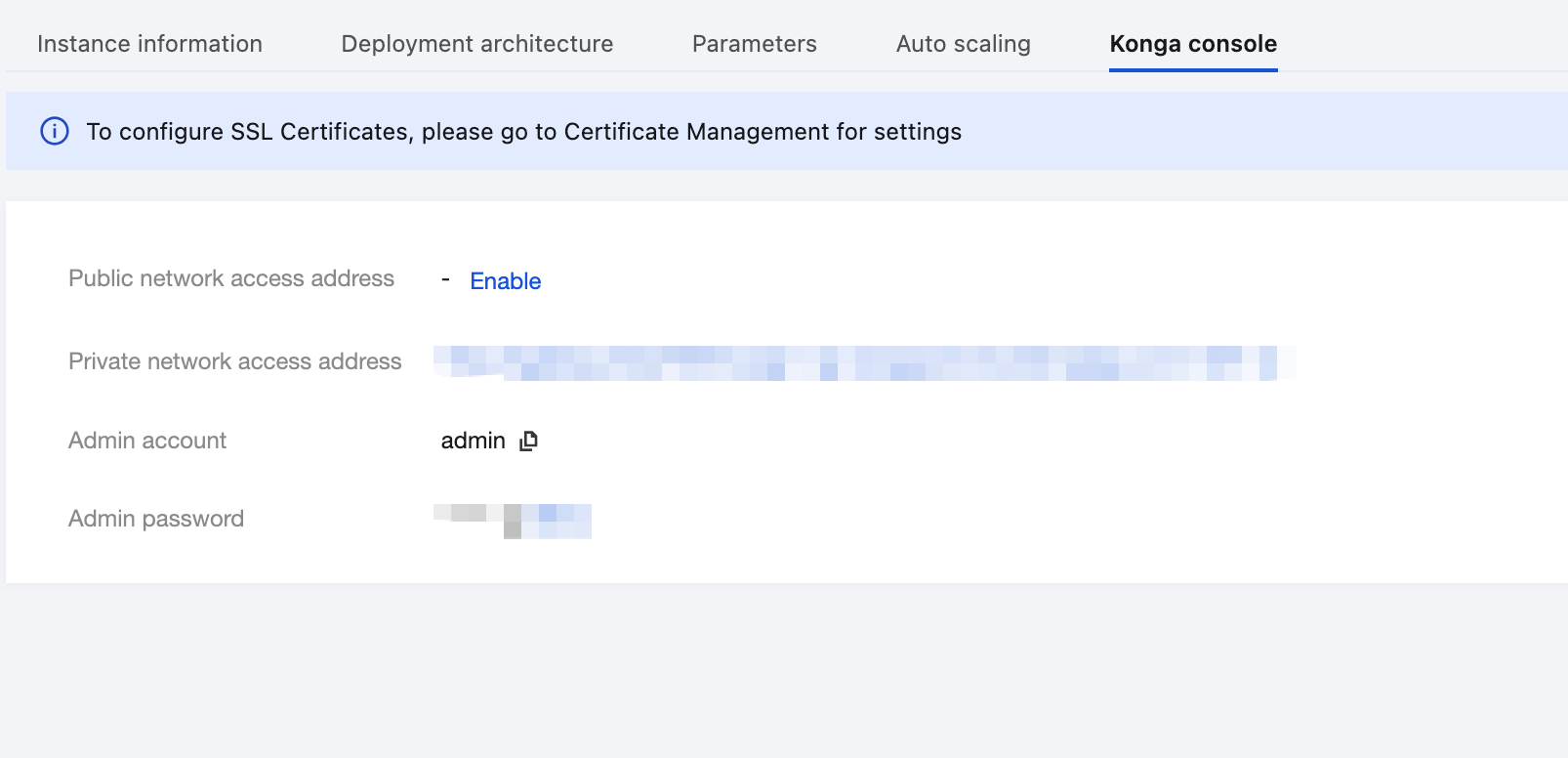
Task: Switch to the Deployment architecture tab
Action: [x=477, y=44]
